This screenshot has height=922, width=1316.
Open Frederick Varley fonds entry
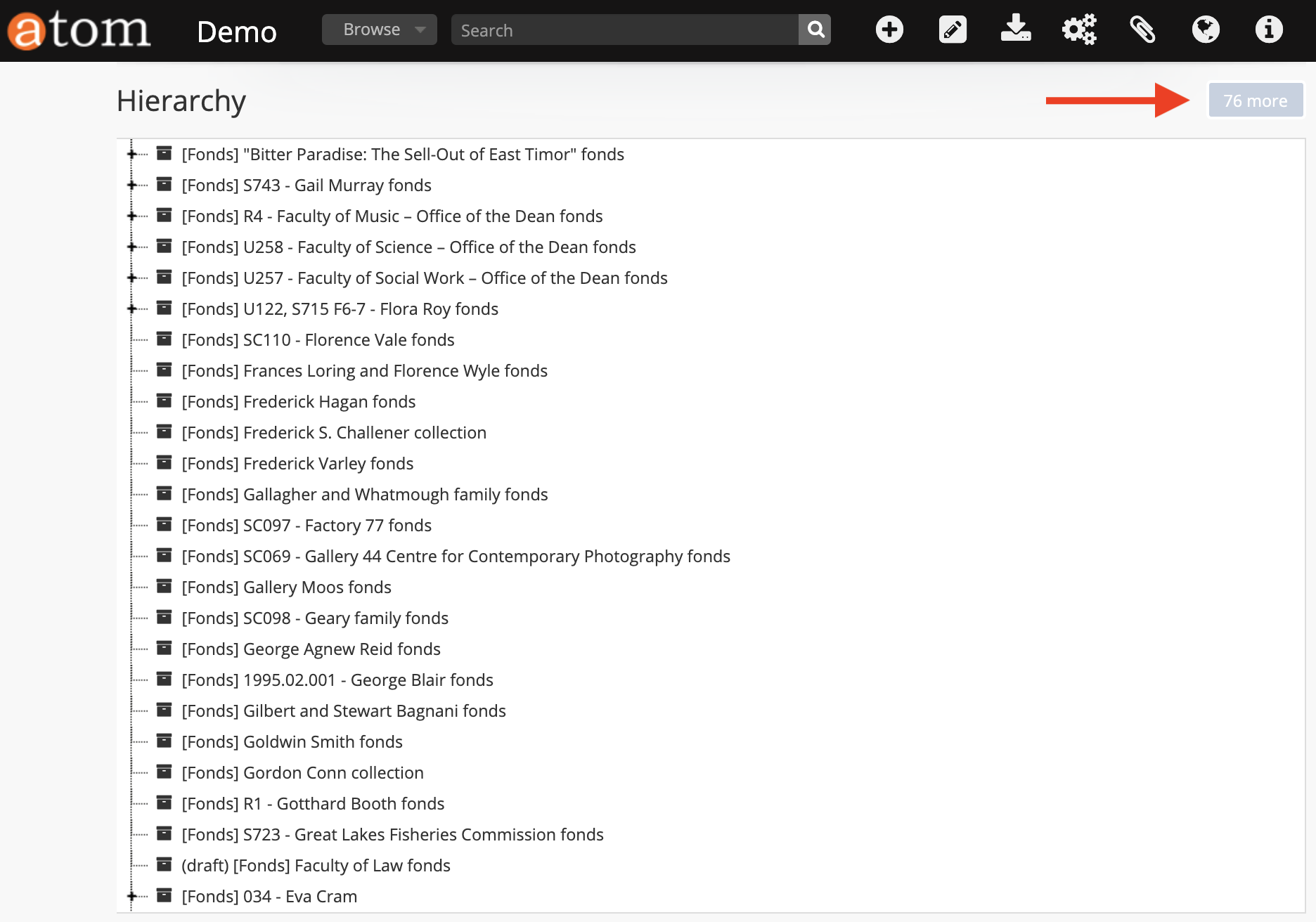pos(297,463)
